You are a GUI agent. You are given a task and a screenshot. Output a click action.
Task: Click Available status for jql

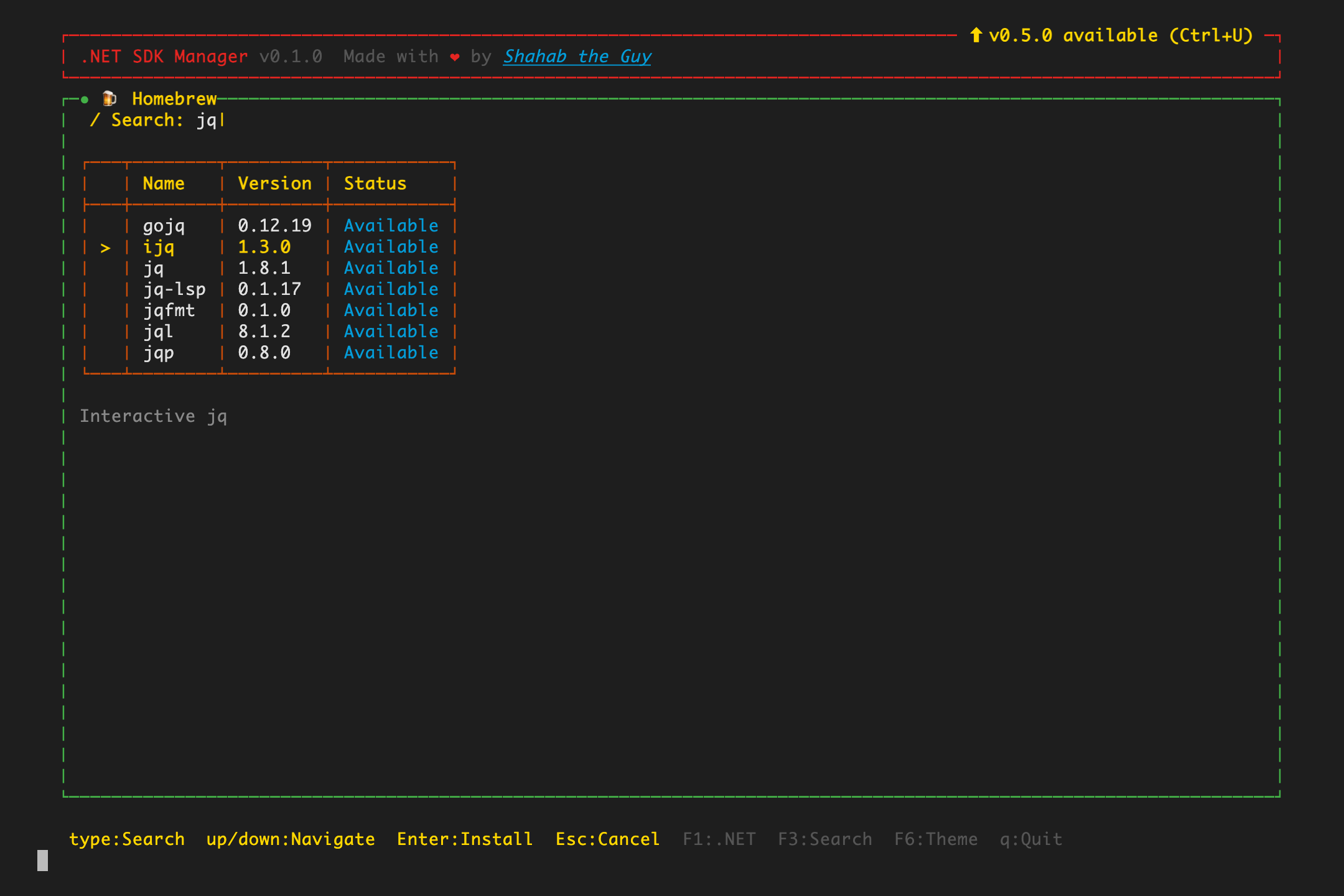pos(391,332)
